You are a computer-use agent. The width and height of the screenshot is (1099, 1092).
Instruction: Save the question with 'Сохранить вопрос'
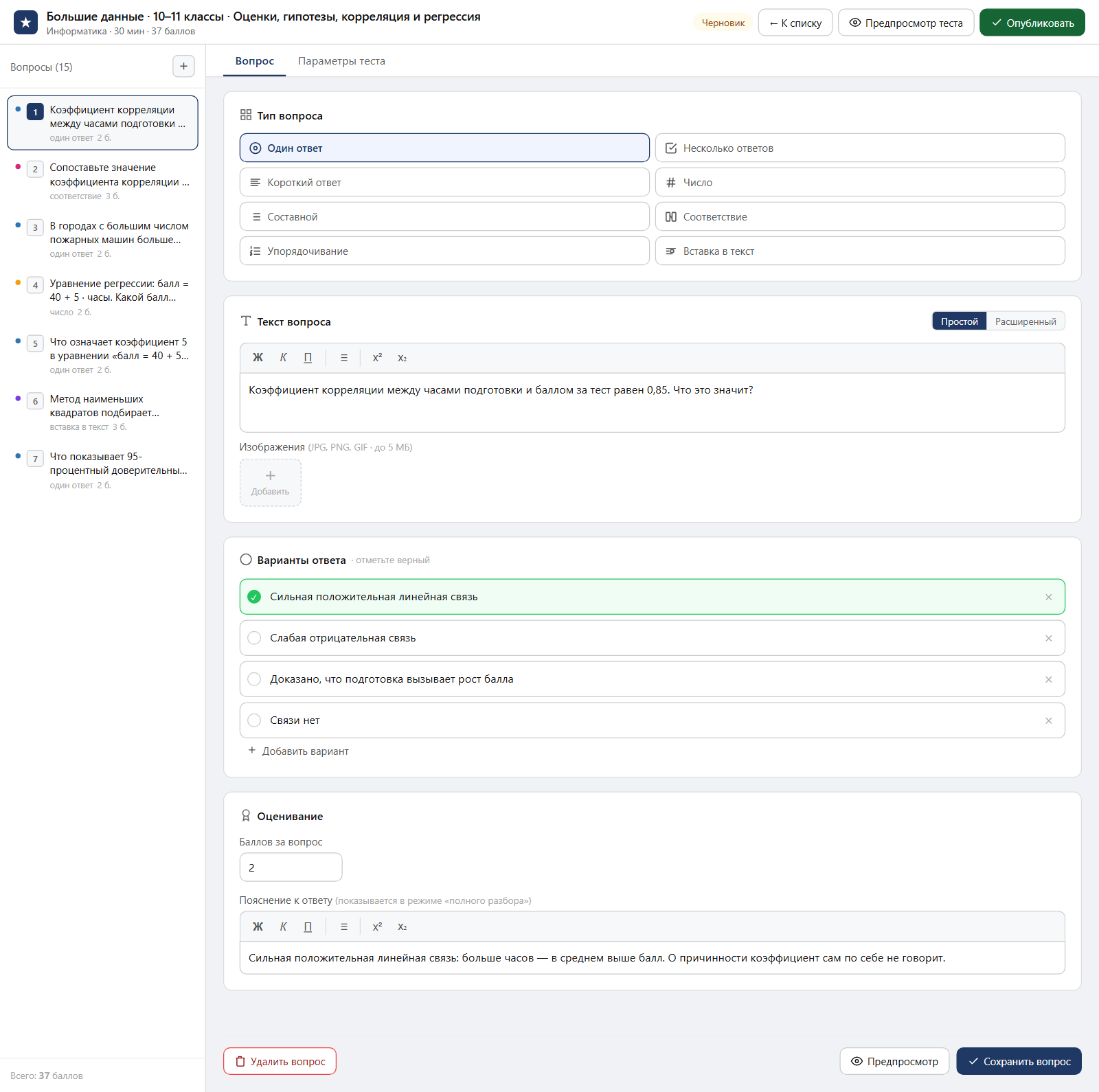[1019, 1061]
